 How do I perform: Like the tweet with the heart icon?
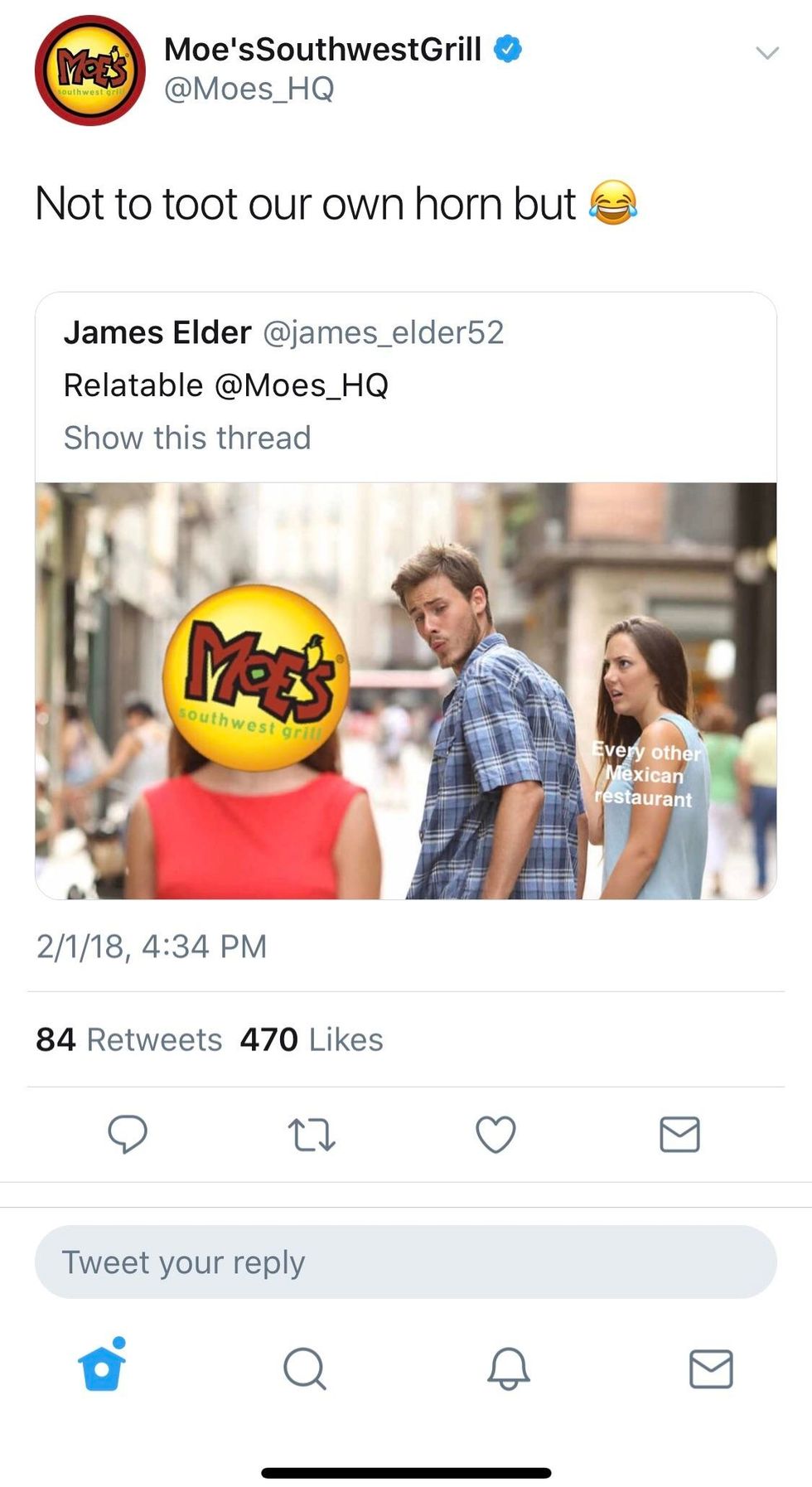coord(495,1135)
